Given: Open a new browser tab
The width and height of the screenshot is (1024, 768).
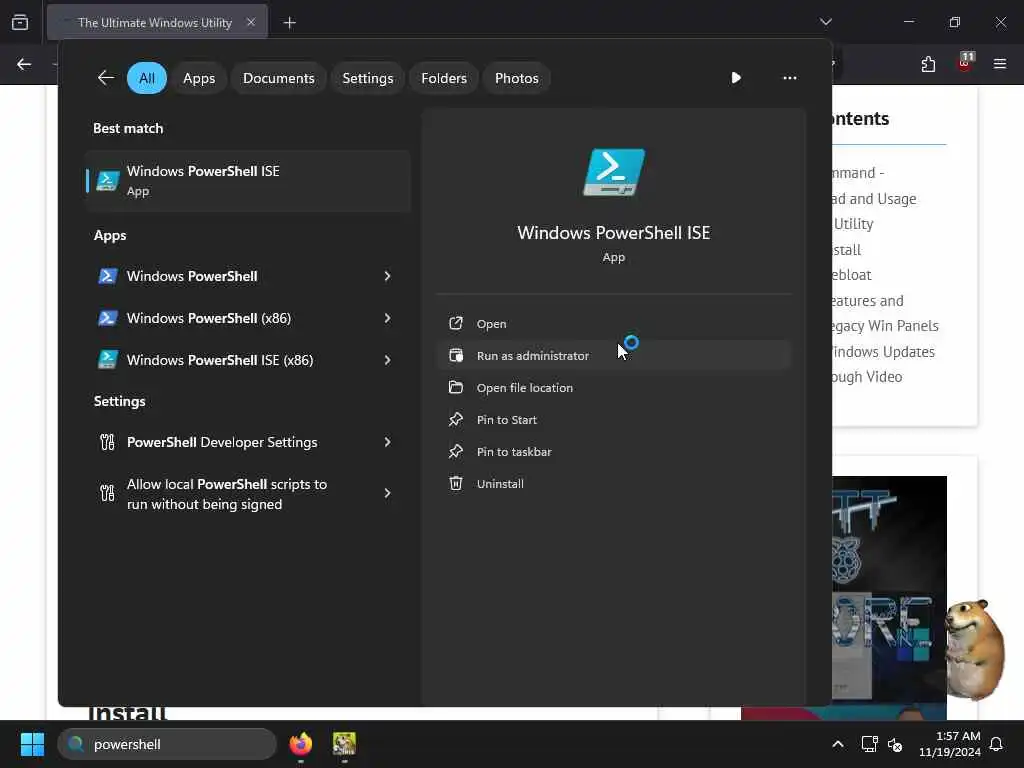Looking at the screenshot, I should 289,23.
